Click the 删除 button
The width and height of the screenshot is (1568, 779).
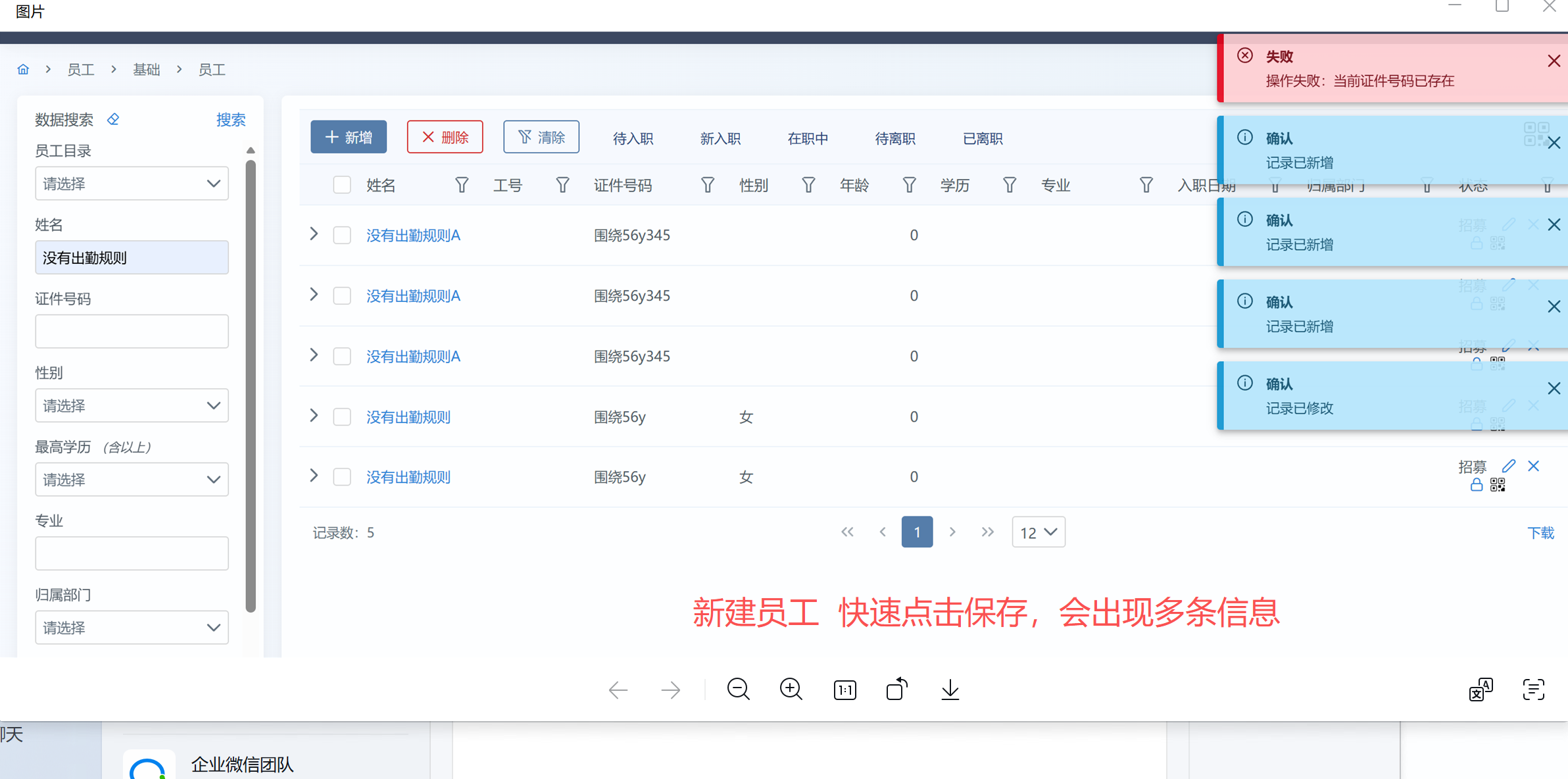point(445,137)
